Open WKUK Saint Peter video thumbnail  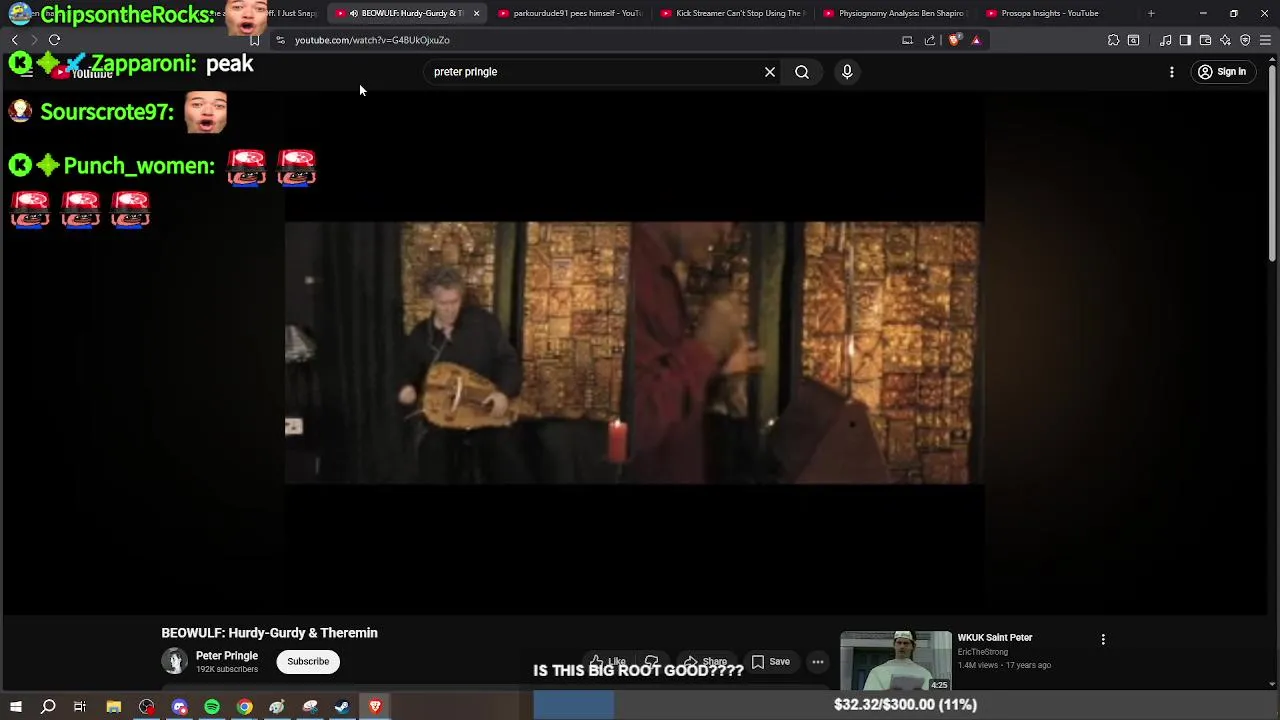(896, 661)
